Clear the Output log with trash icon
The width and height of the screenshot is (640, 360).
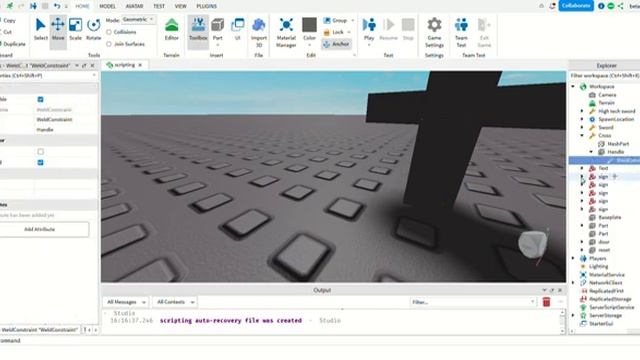(x=546, y=302)
